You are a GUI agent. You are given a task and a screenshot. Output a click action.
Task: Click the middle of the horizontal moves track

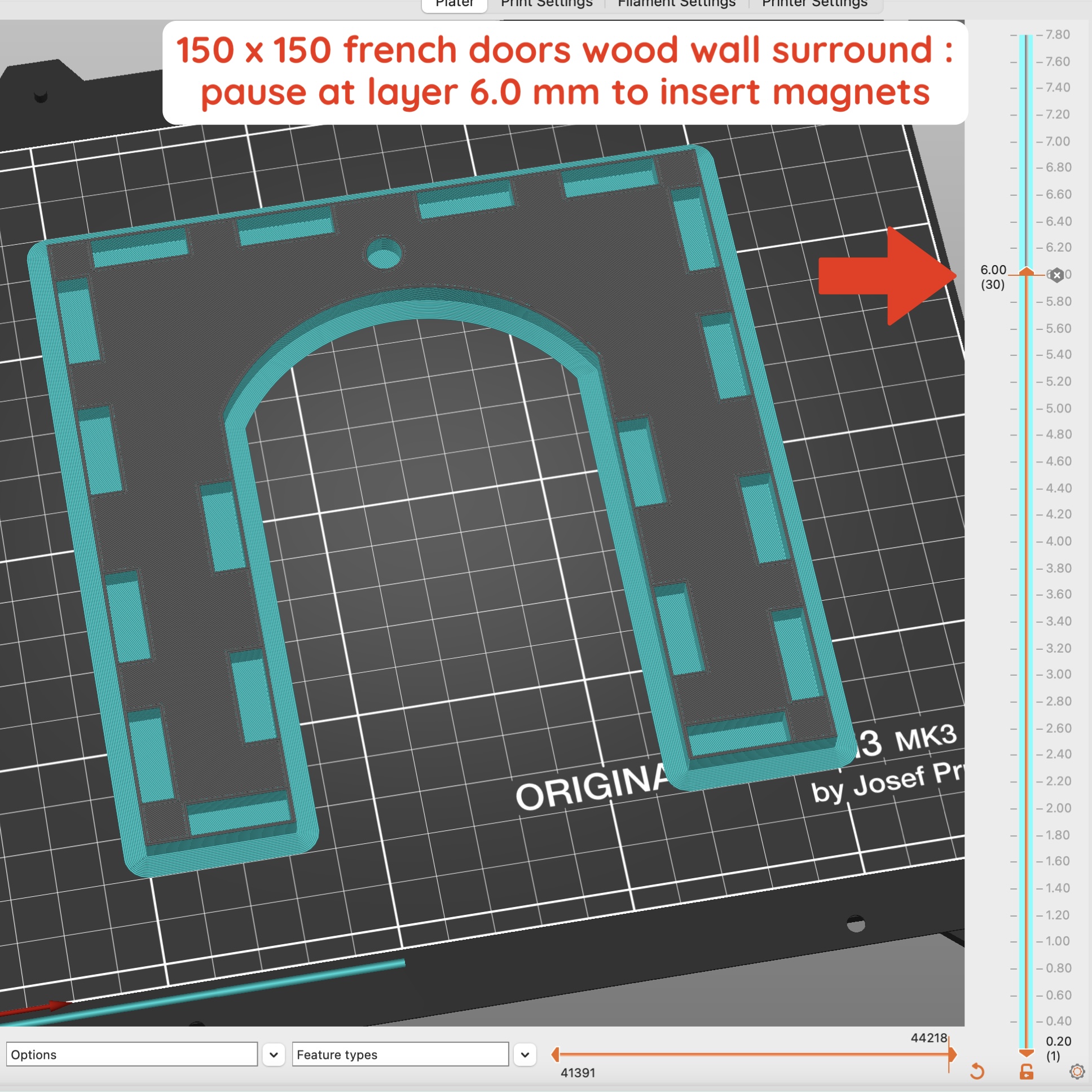[754, 1054]
